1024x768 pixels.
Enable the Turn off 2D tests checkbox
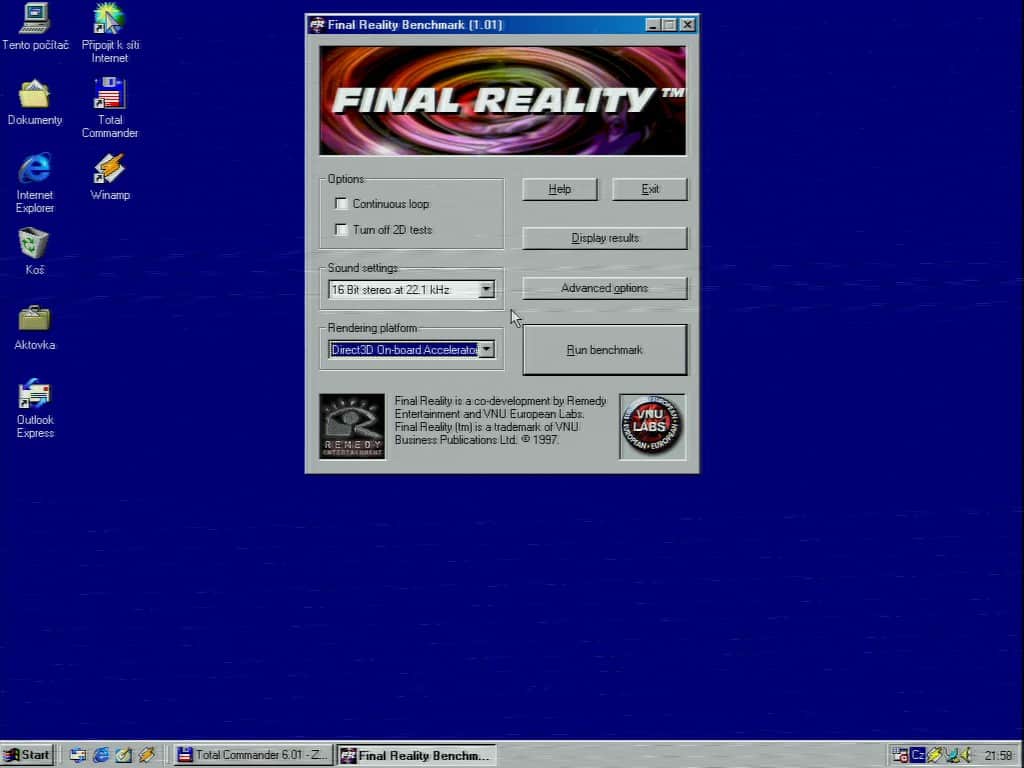pos(341,229)
